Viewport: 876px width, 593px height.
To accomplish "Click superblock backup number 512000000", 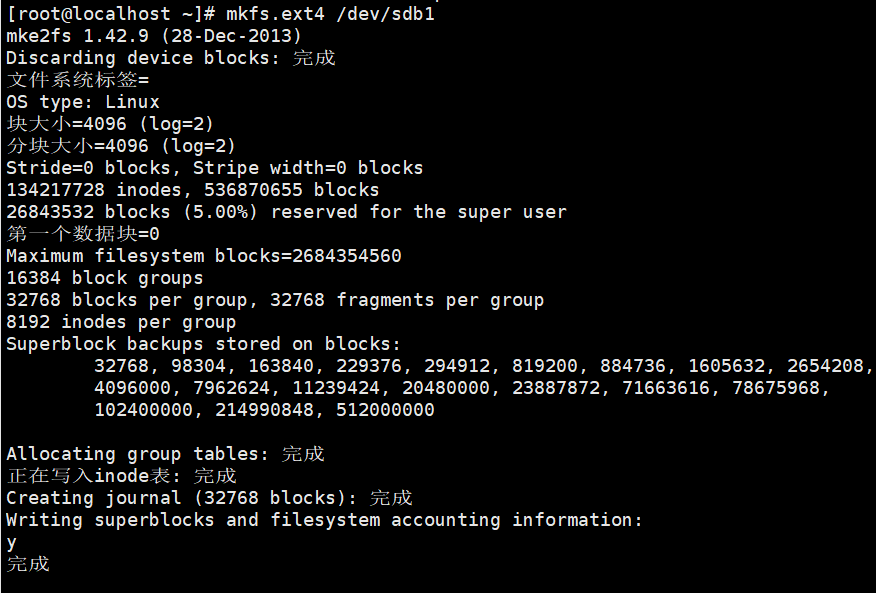I will (x=385, y=410).
